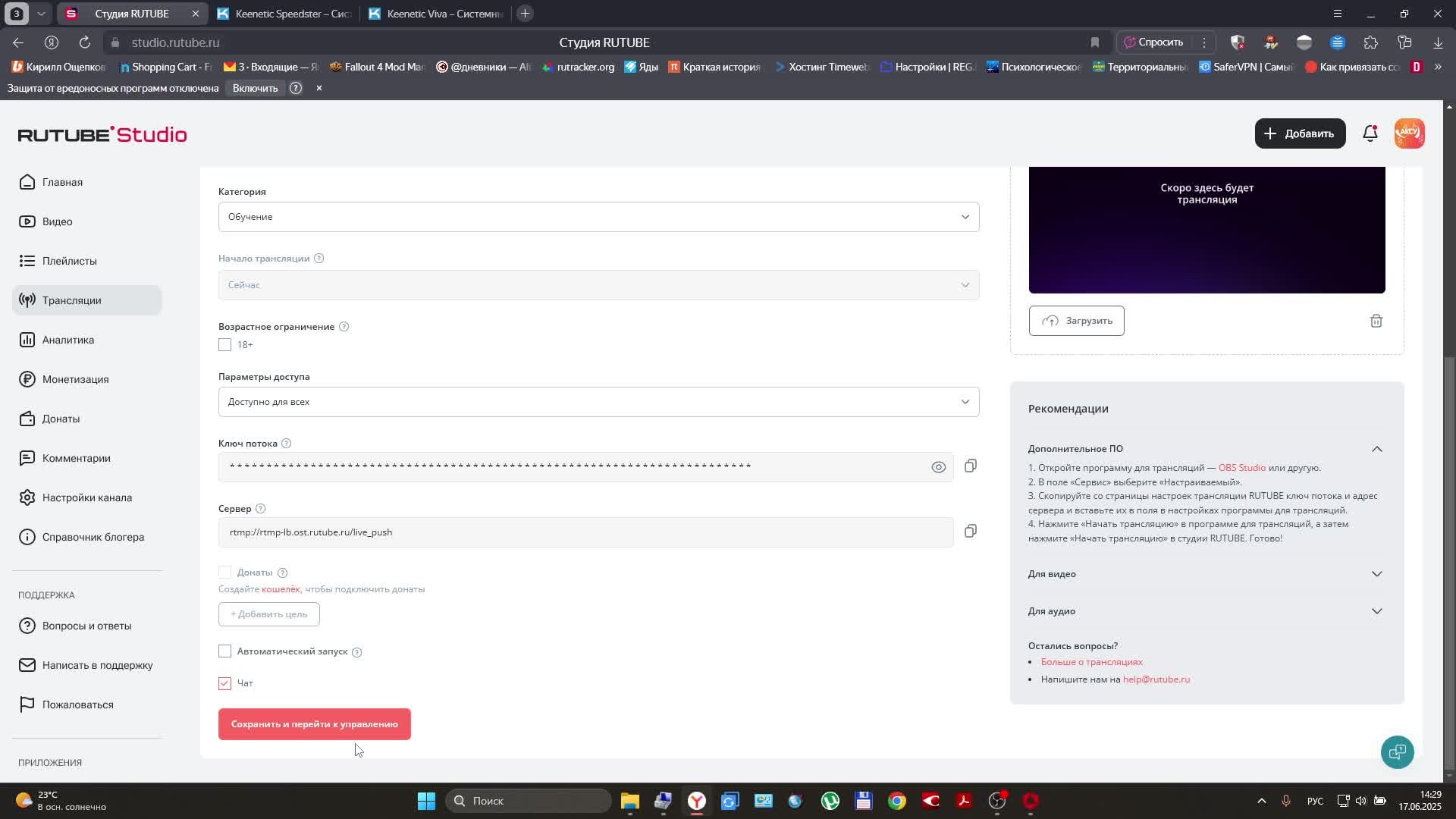Click the Сервер address field

[585, 532]
